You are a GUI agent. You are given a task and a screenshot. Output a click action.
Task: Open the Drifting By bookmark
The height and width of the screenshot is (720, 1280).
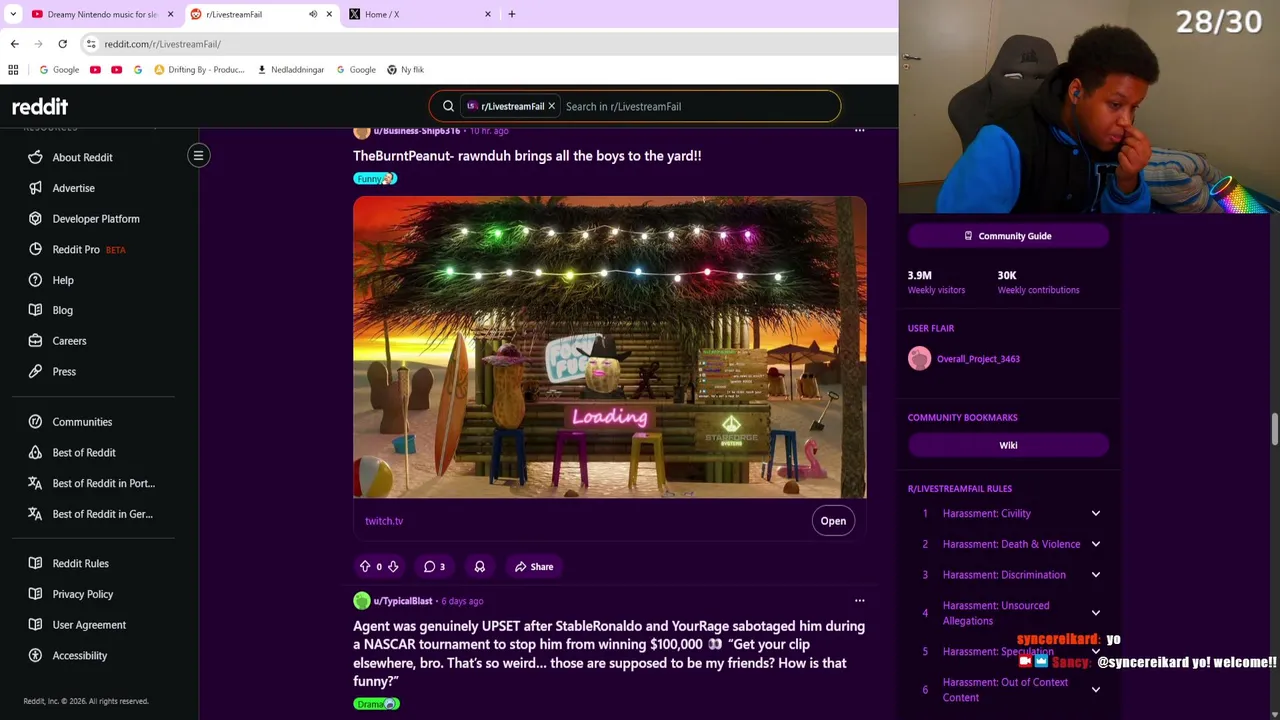tap(199, 70)
